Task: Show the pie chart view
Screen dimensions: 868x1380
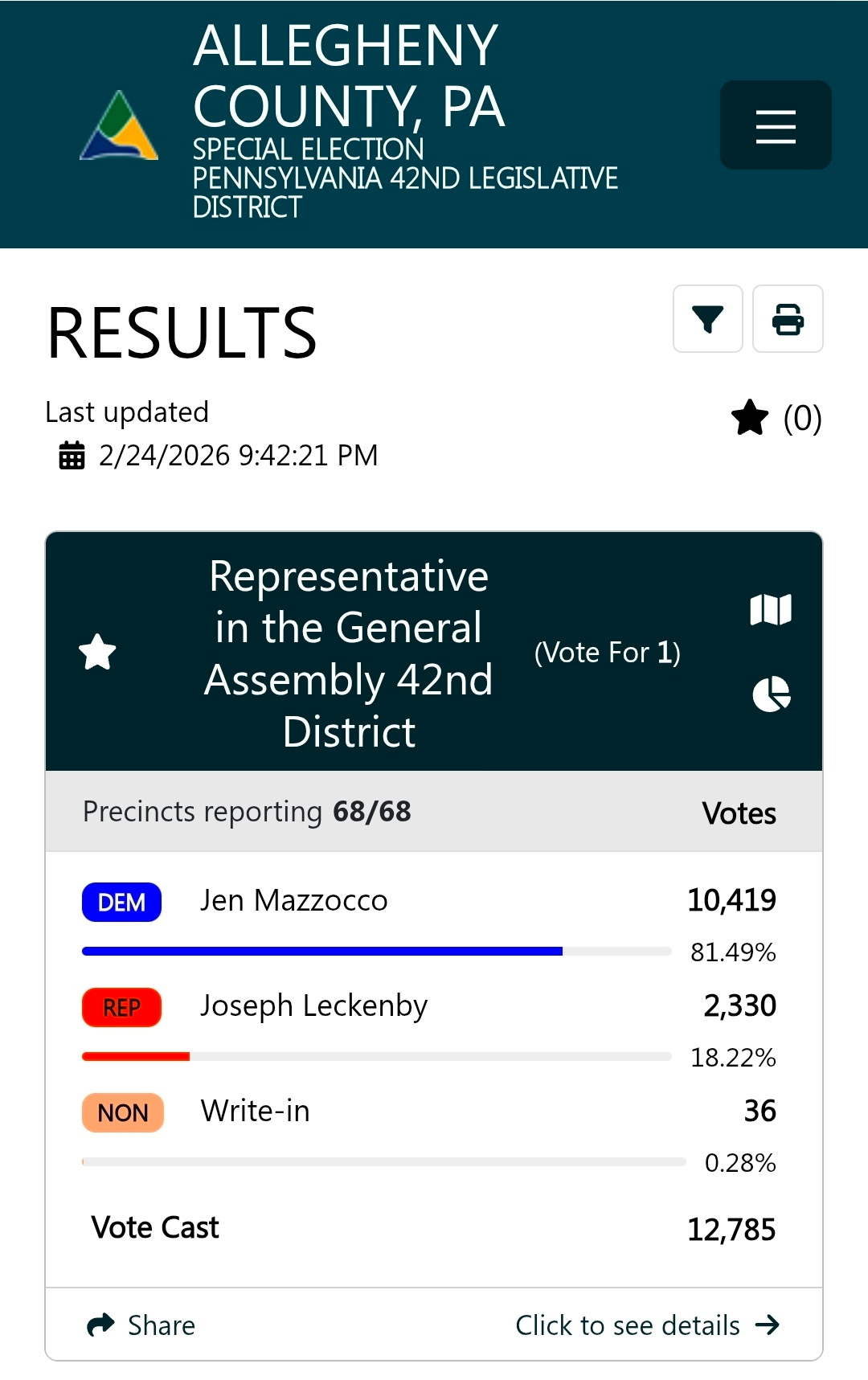Action: click(772, 694)
